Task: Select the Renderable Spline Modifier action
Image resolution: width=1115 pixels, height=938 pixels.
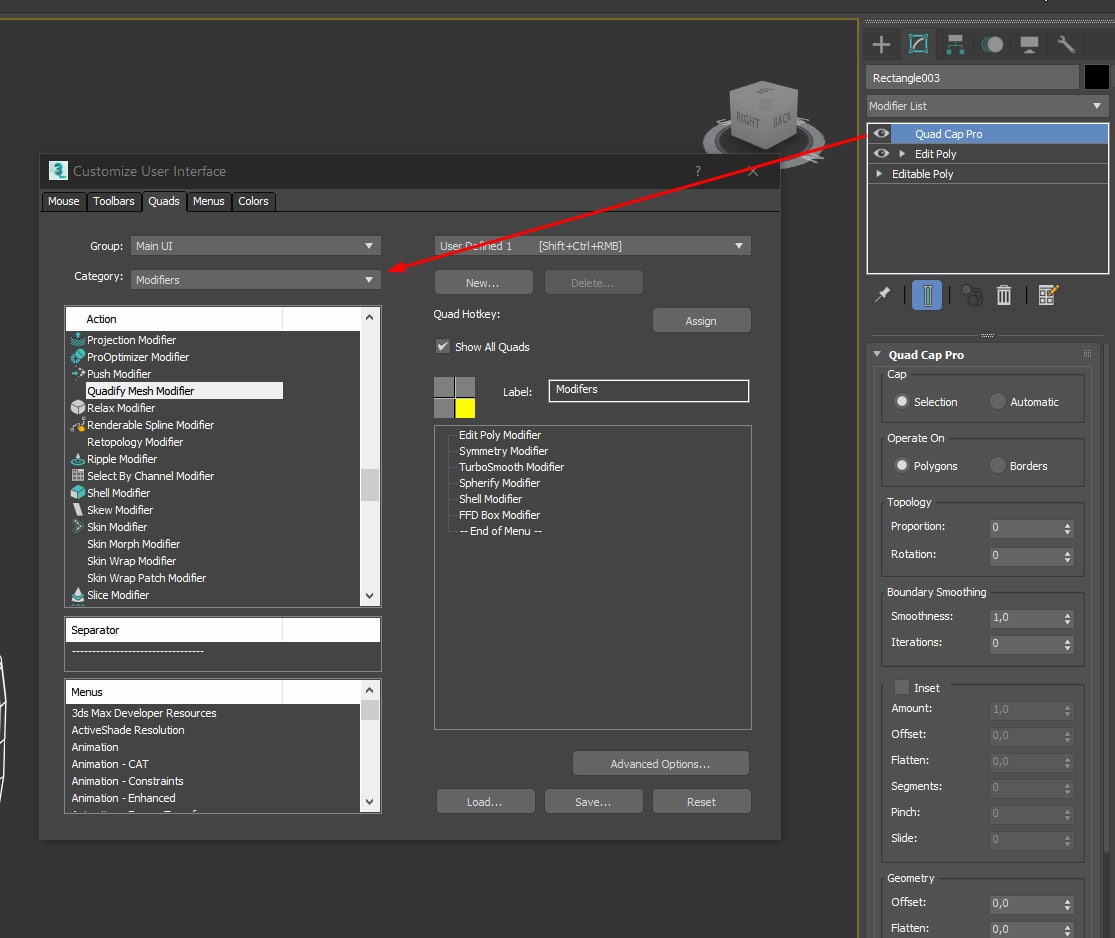Action: coord(150,425)
